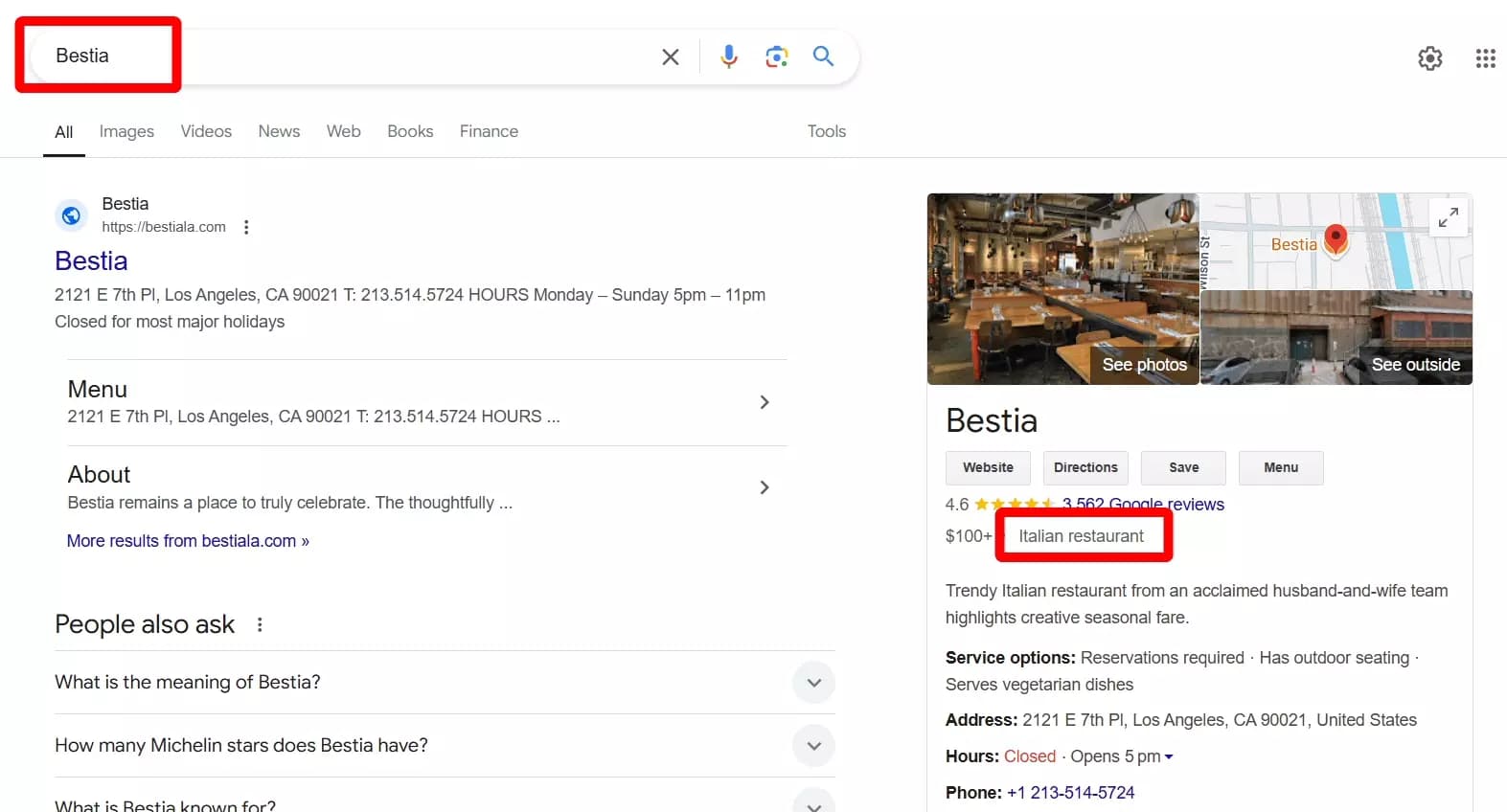Click the Save button in Bestia panel
Viewport: 1507px width, 812px height.
coord(1183,468)
